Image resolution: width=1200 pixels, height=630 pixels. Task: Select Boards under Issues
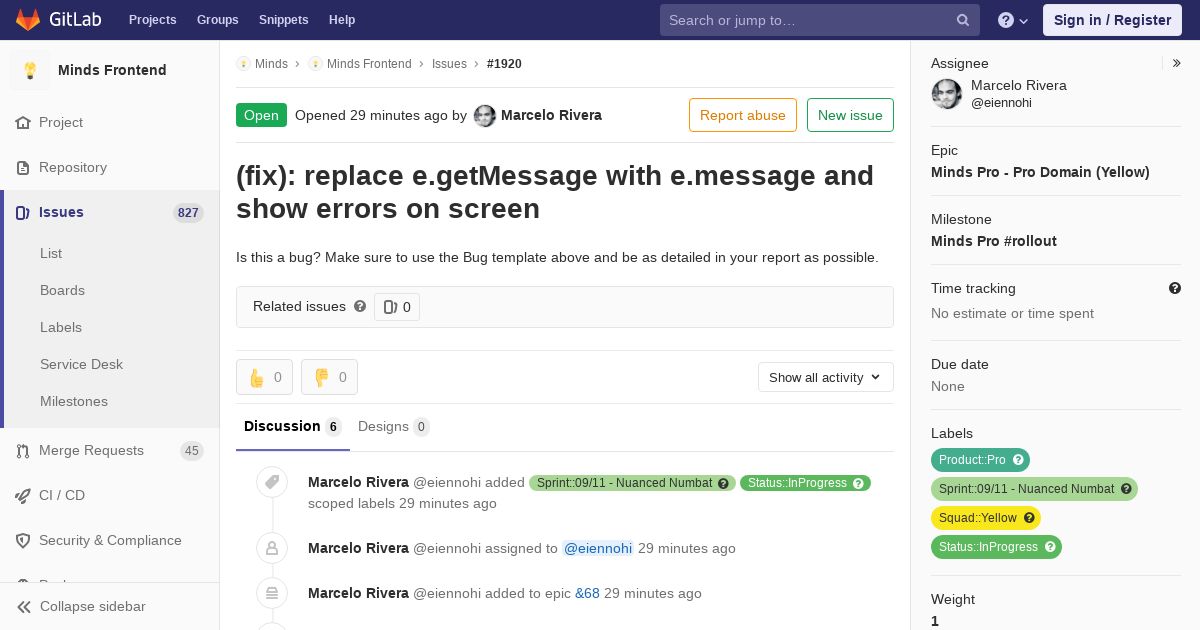[x=62, y=290]
